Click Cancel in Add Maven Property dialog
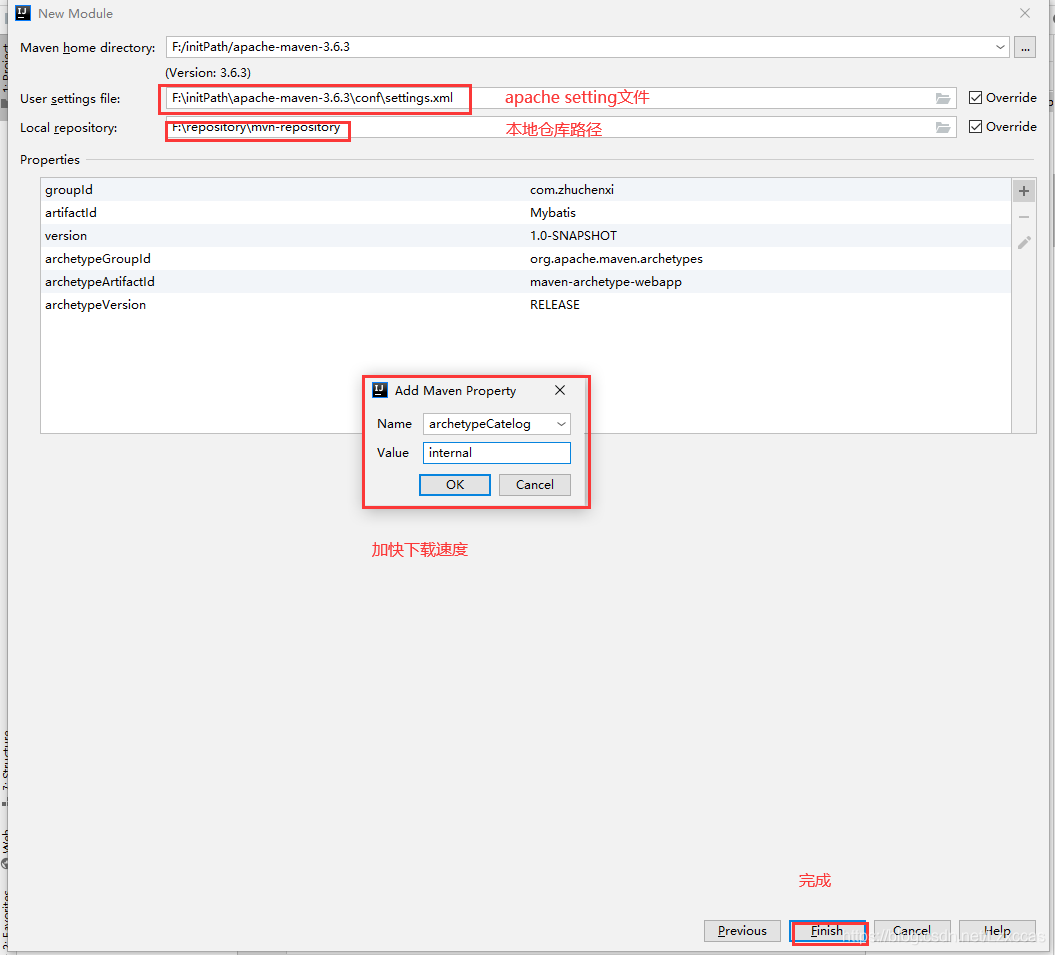This screenshot has width=1055, height=955. 535,485
